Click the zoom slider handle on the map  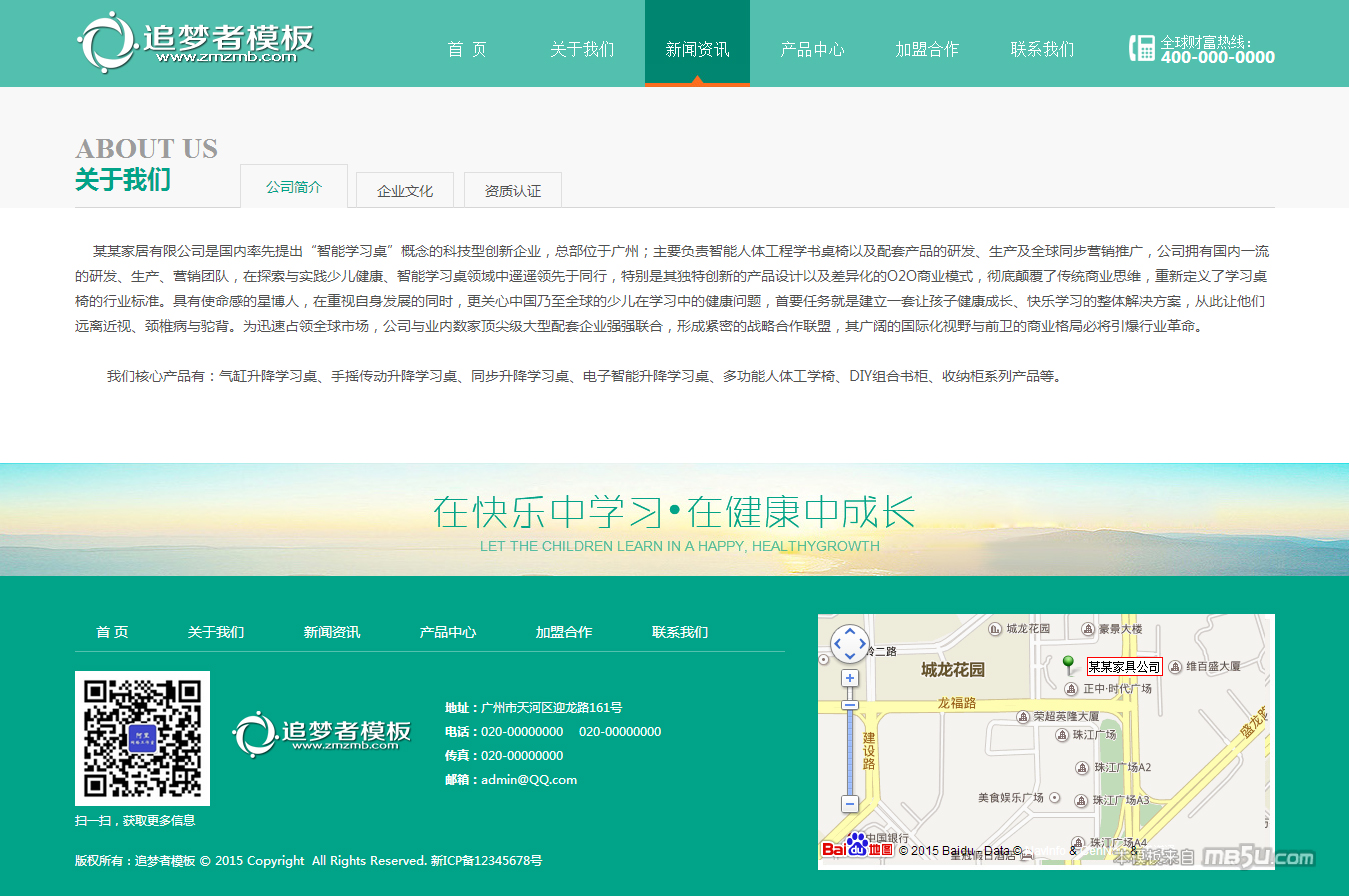[850, 705]
